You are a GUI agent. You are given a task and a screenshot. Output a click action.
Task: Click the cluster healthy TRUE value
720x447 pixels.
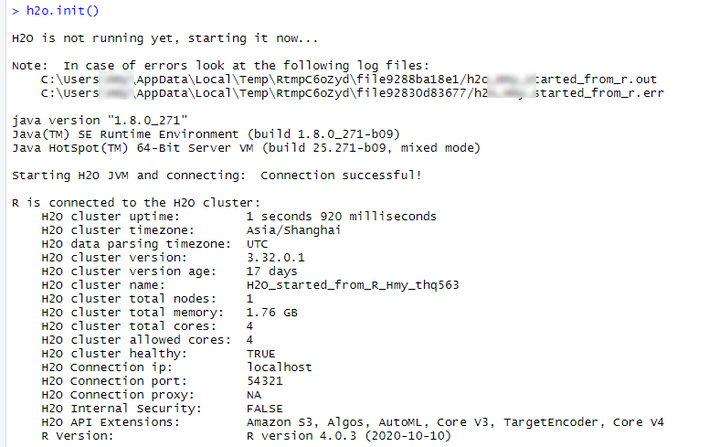(x=261, y=353)
